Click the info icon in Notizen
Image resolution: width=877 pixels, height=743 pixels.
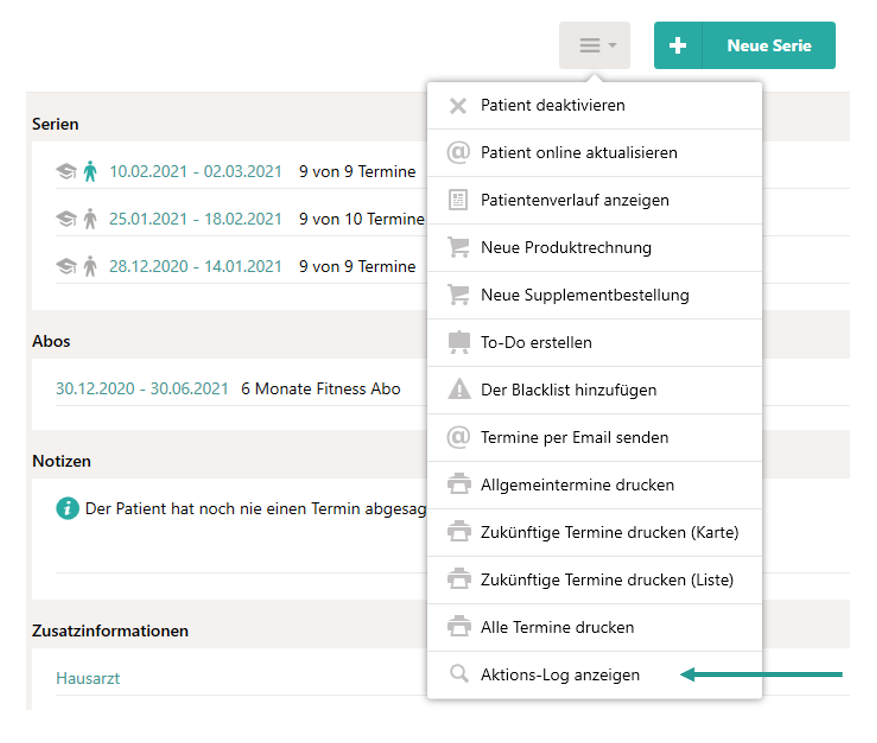point(67,509)
